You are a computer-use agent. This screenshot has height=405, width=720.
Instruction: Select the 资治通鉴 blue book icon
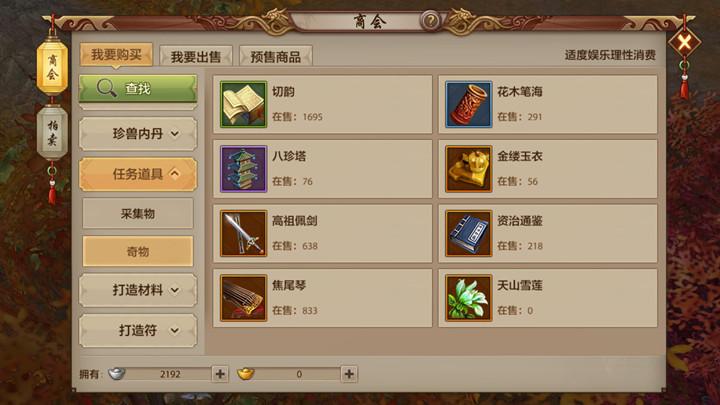click(468, 233)
